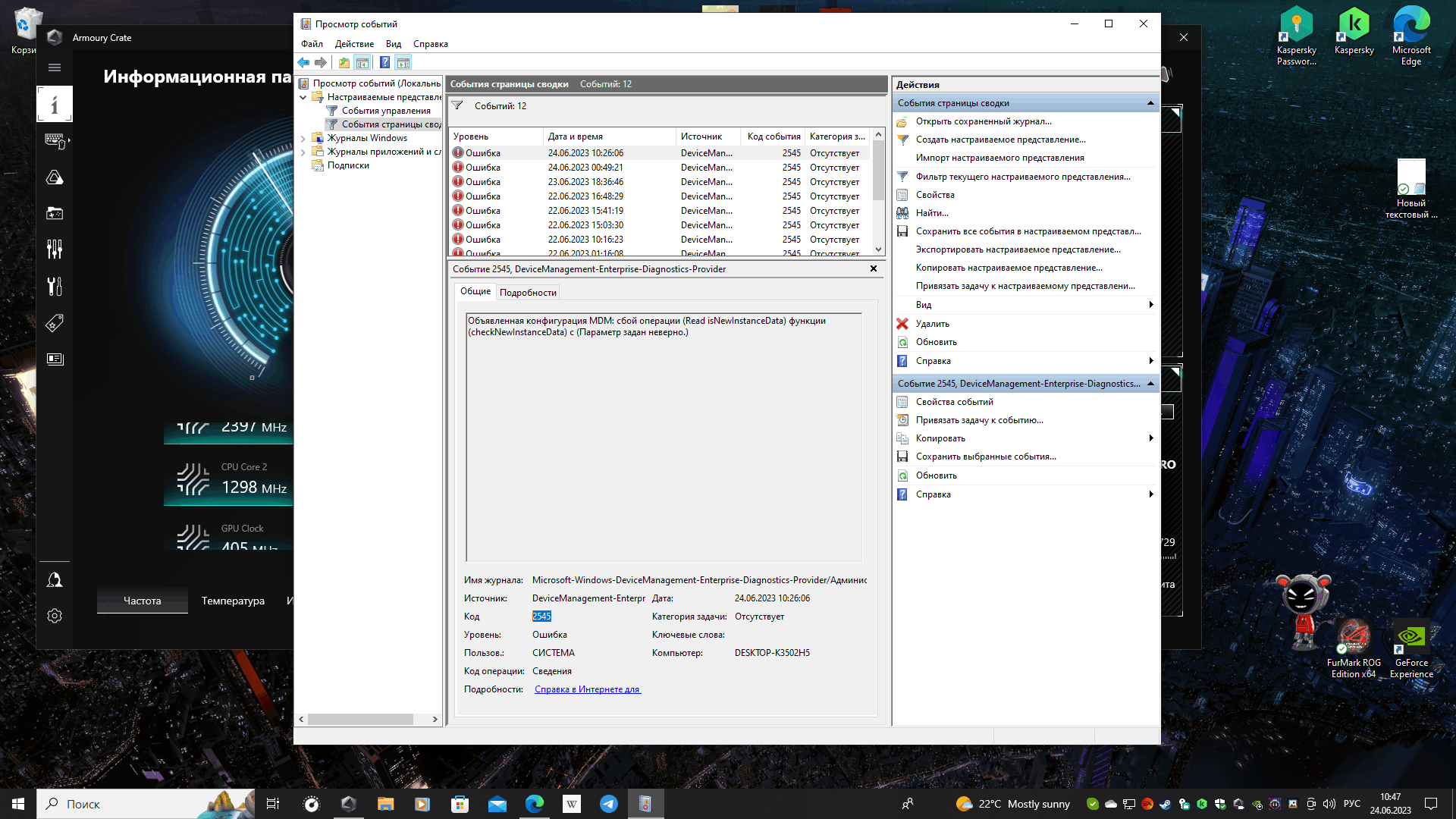The image size is (1456, 819).
Task: Toggle Температура tab in Armoury Crate
Action: click(x=232, y=601)
